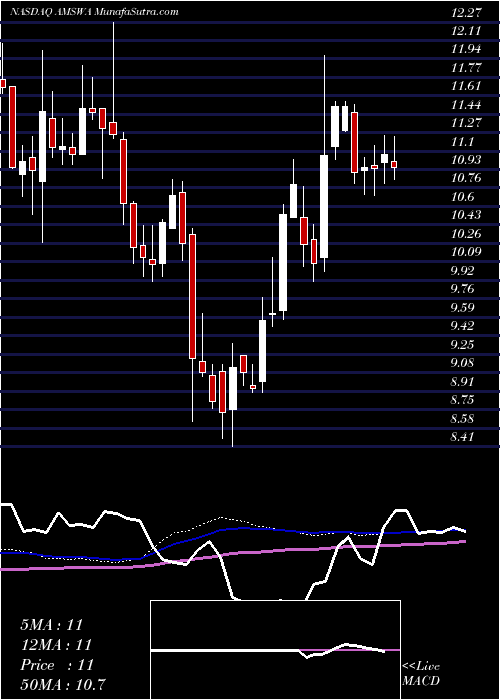
Task: Click the <<Live MACD label
Action: tap(421, 674)
